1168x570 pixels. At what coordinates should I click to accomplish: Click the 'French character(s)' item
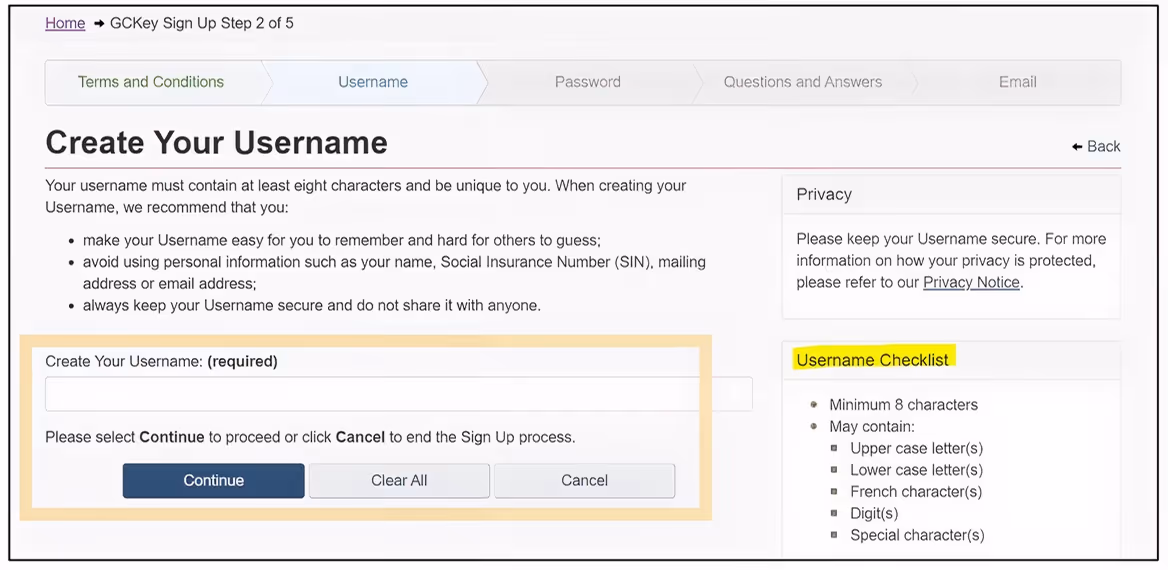tap(916, 492)
